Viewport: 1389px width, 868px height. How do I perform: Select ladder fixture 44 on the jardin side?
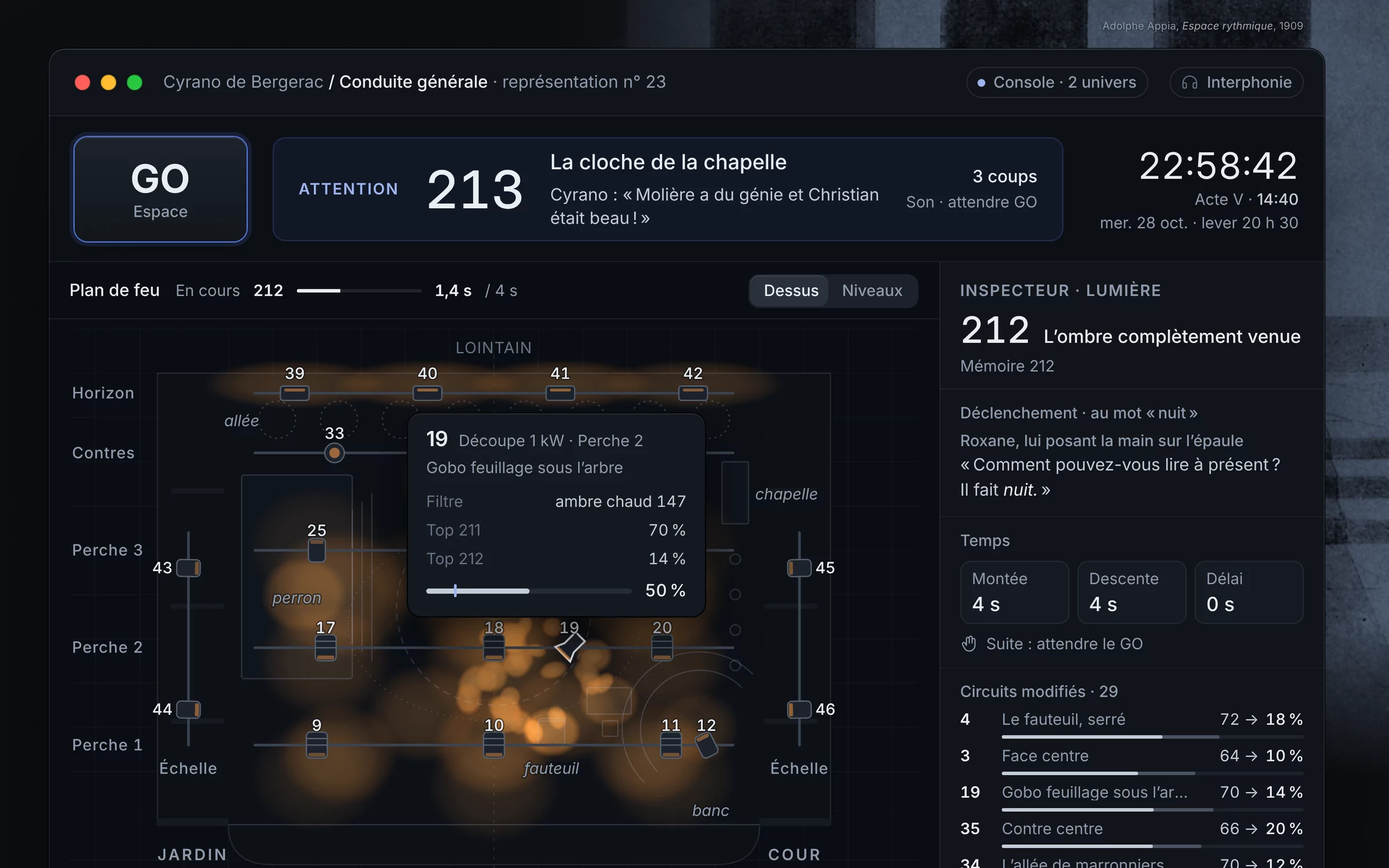tap(189, 709)
